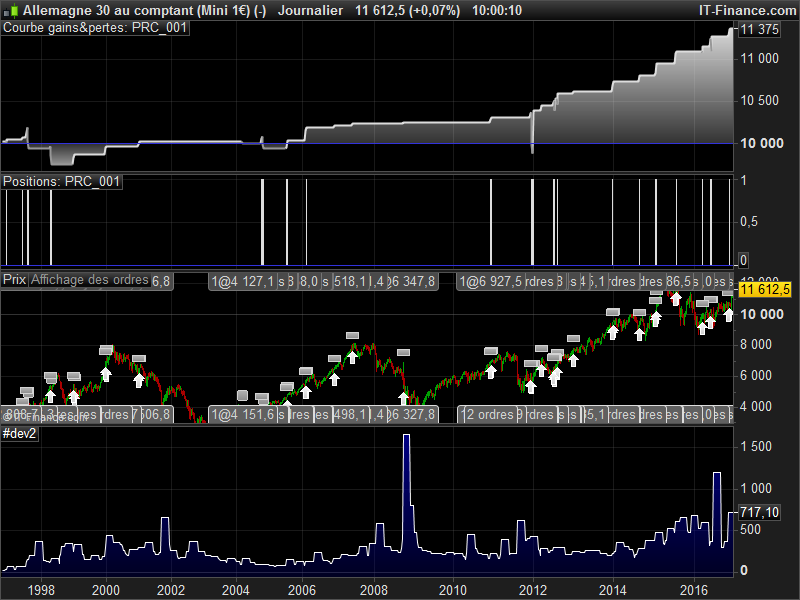Click the 12 ordres label
Screen dimensions: 800x600
point(487,414)
